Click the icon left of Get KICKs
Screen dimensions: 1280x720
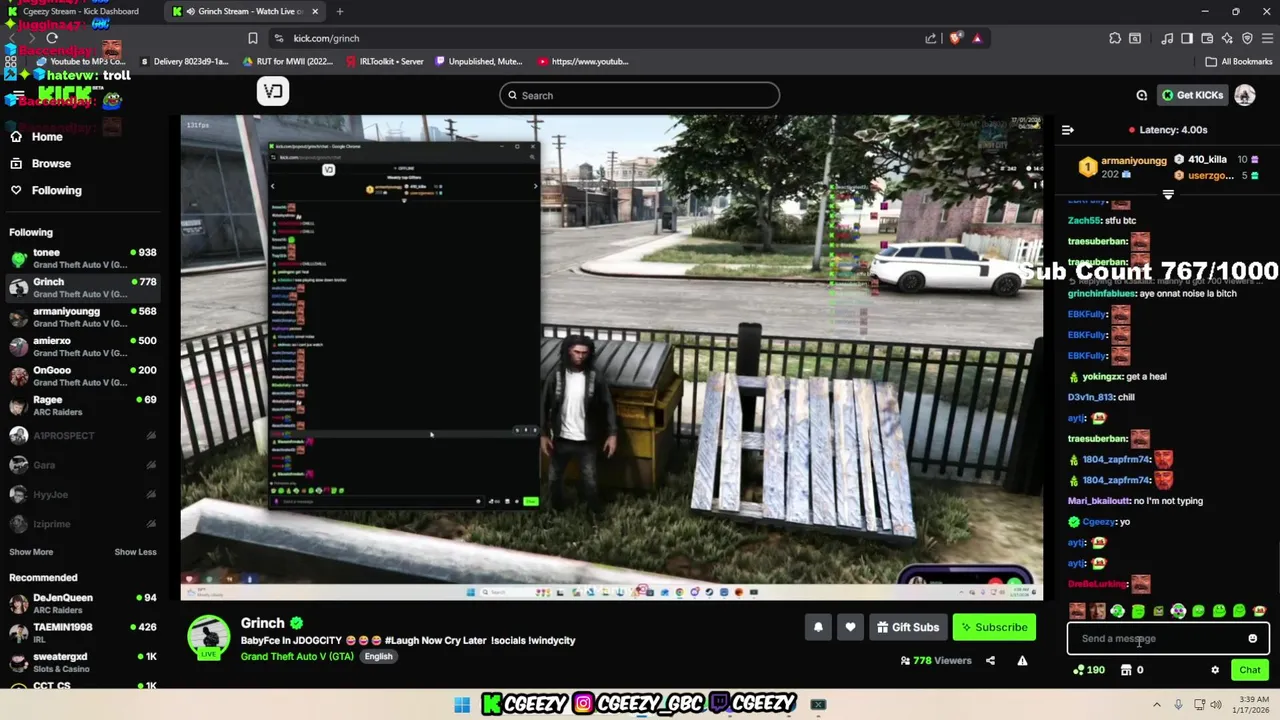click(1141, 95)
